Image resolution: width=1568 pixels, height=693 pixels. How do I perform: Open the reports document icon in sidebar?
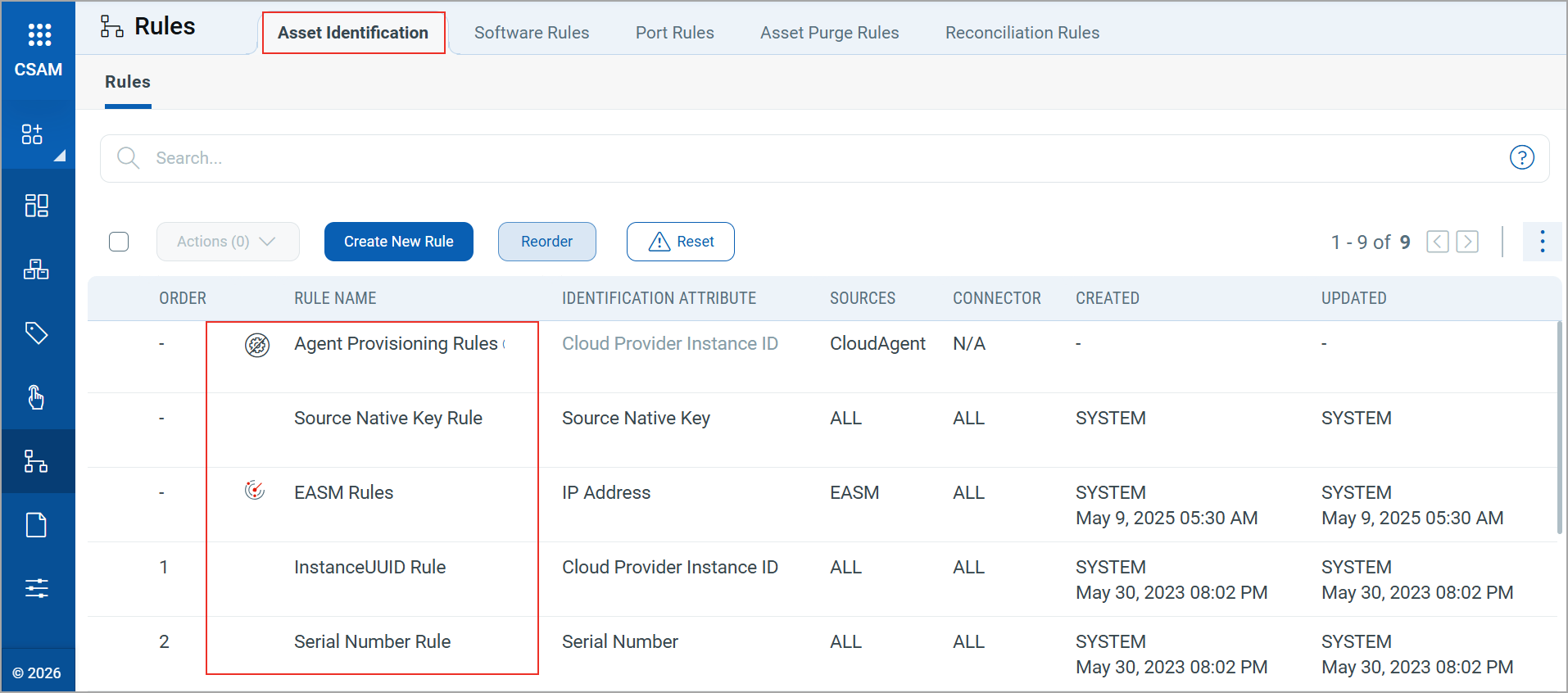[37, 524]
